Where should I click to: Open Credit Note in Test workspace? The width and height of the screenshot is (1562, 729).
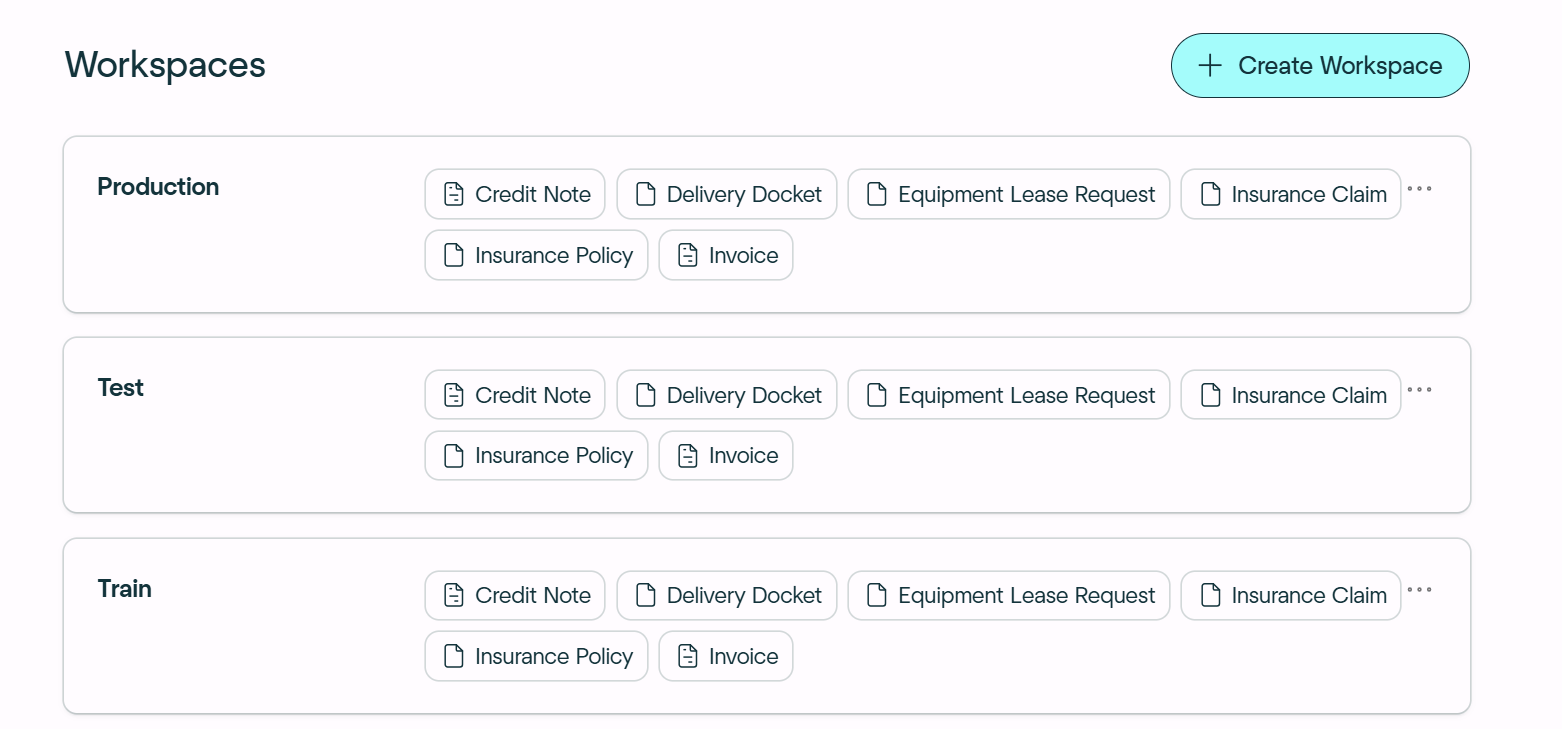[x=515, y=395]
